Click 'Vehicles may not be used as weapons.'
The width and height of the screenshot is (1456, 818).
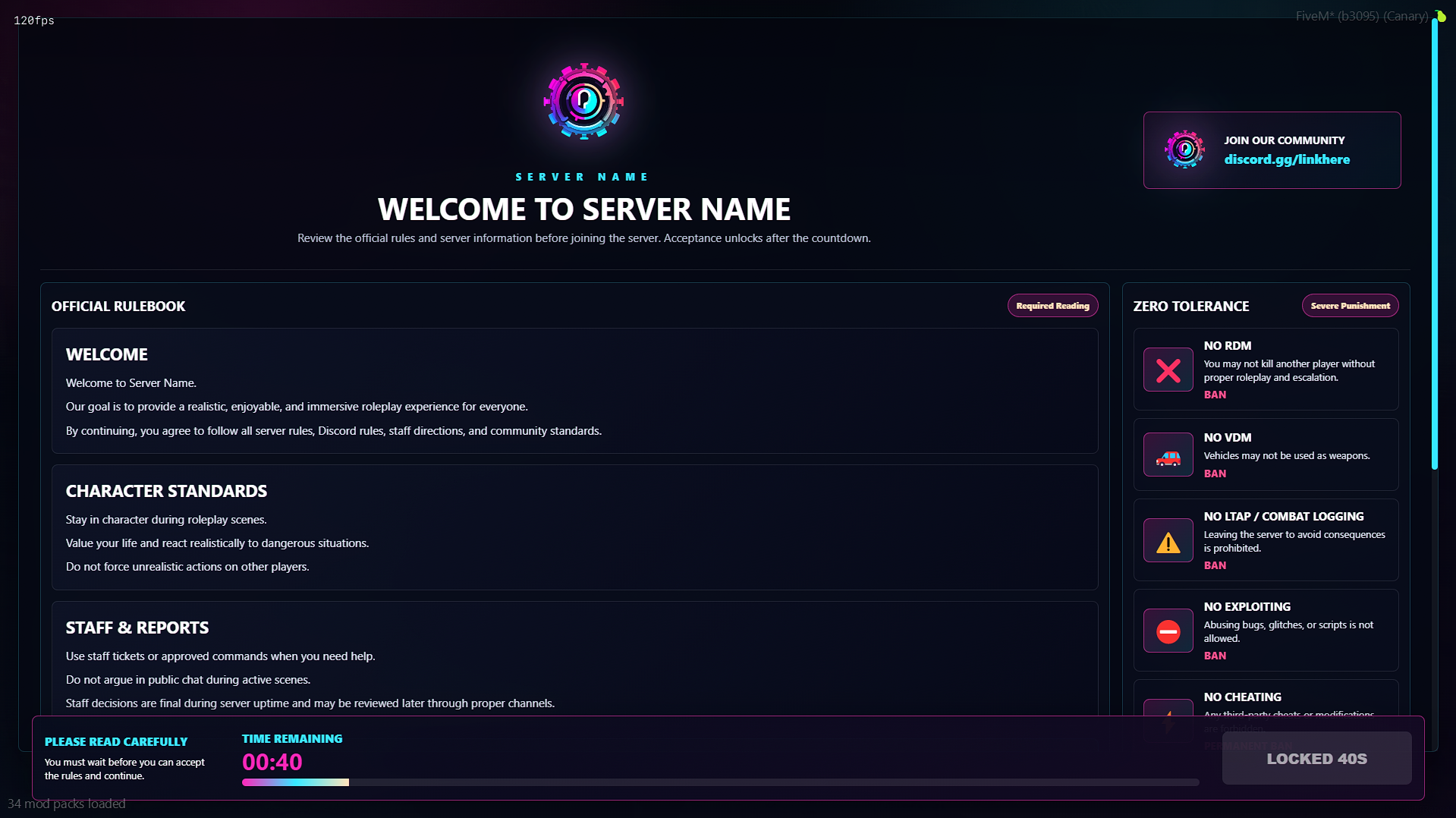click(x=1286, y=455)
